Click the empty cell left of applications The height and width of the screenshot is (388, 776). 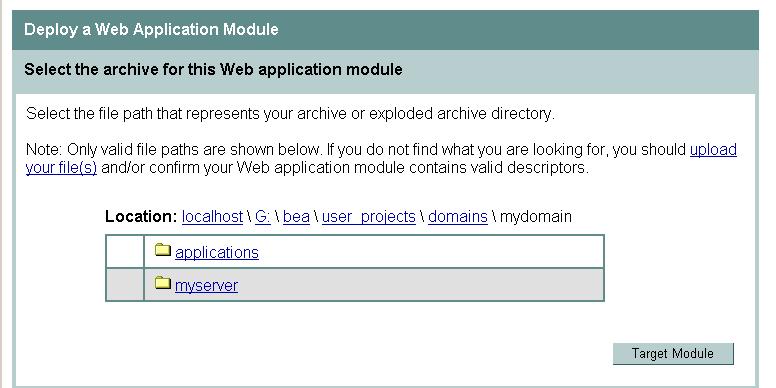pos(125,251)
